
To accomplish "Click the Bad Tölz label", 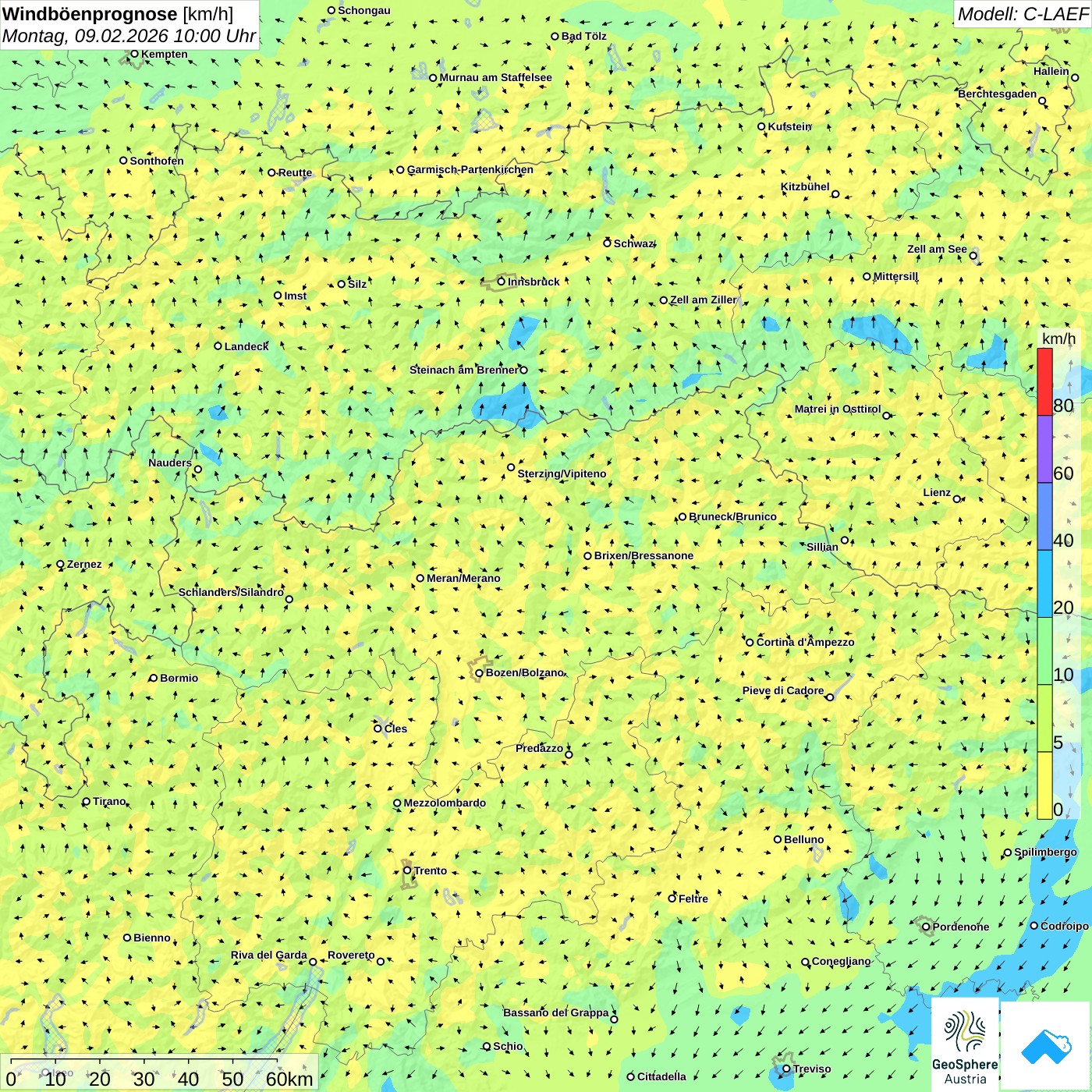I will 583,36.
